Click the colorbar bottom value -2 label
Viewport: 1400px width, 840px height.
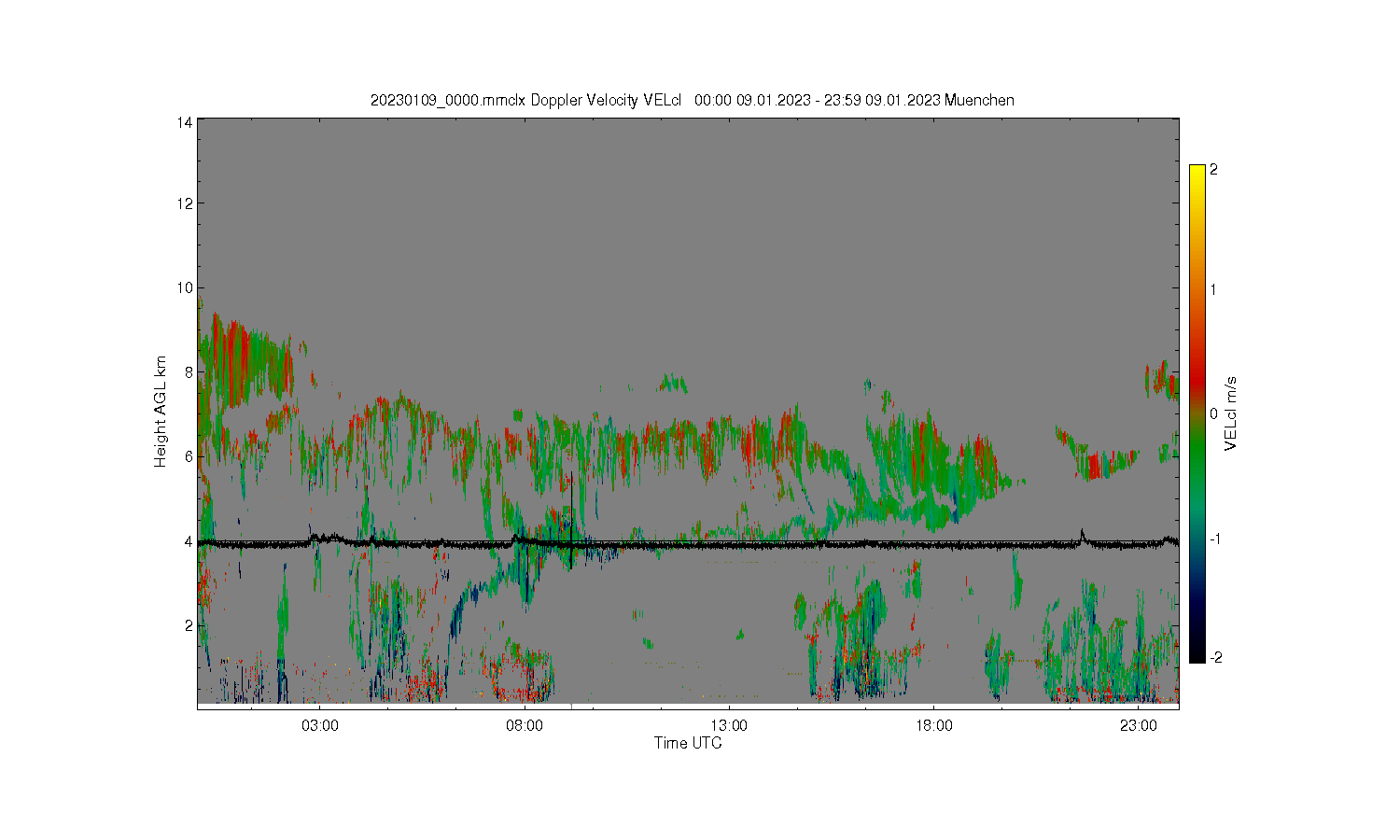(x=1215, y=657)
